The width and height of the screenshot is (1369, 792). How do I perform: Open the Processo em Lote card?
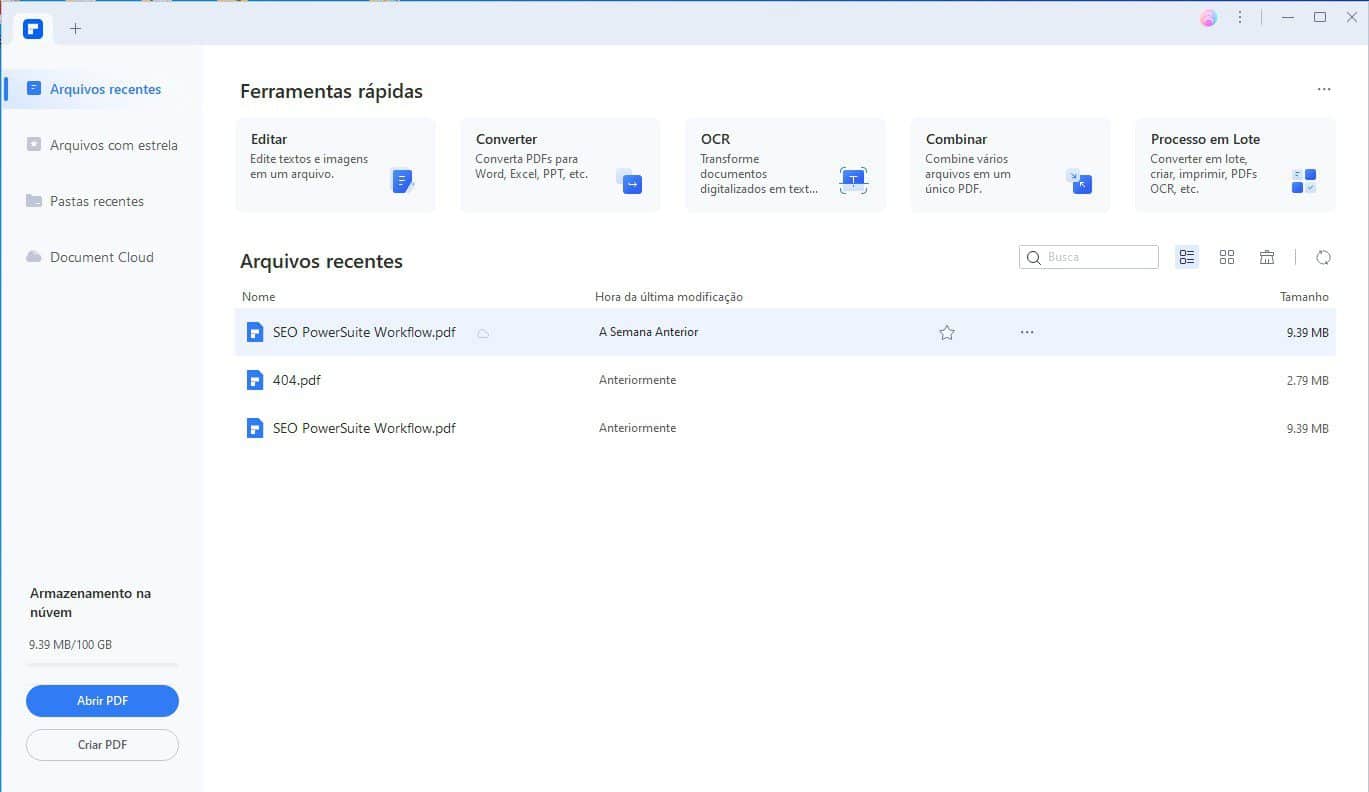click(x=1235, y=165)
